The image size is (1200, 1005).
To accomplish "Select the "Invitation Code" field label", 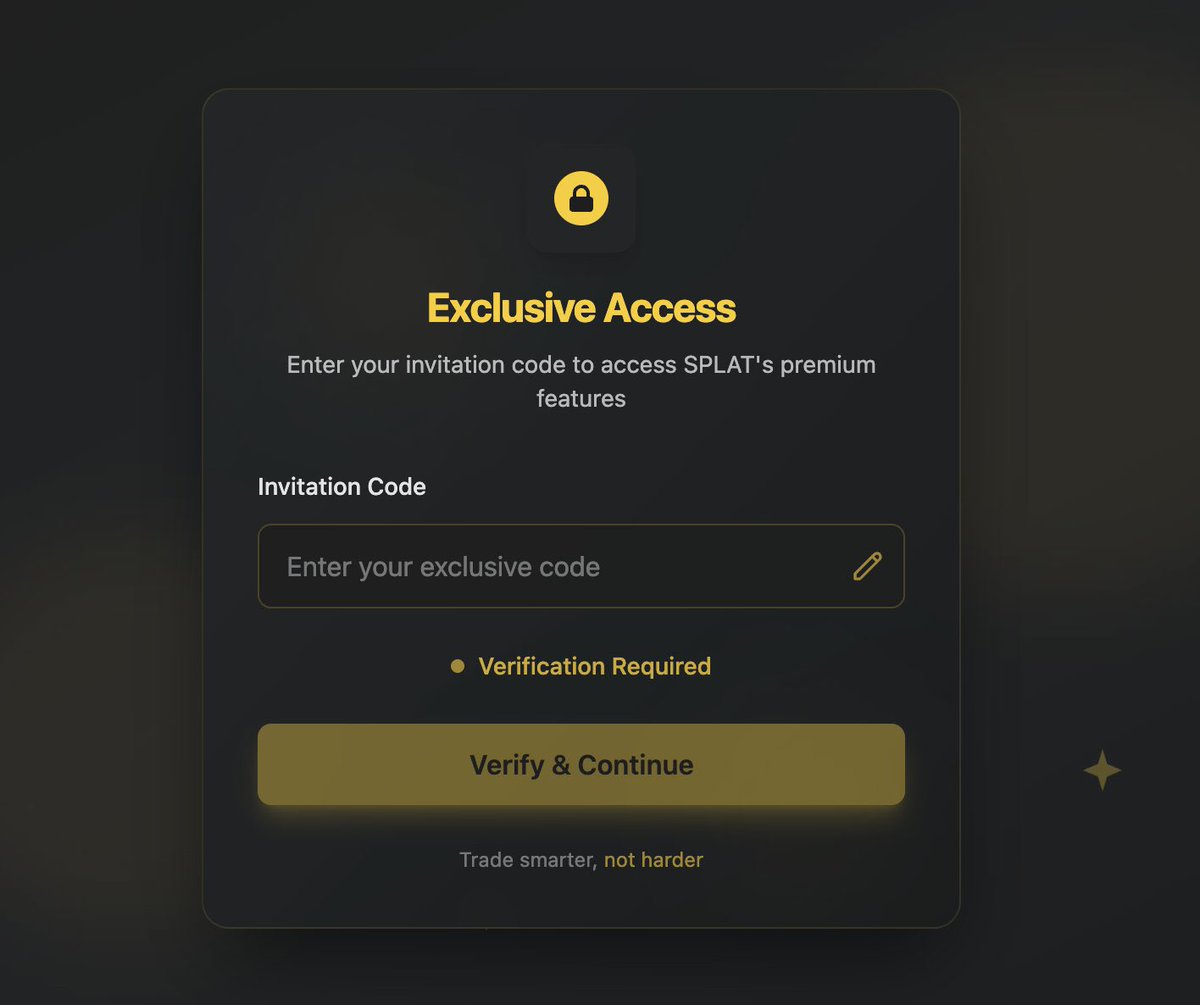I will 342,487.
